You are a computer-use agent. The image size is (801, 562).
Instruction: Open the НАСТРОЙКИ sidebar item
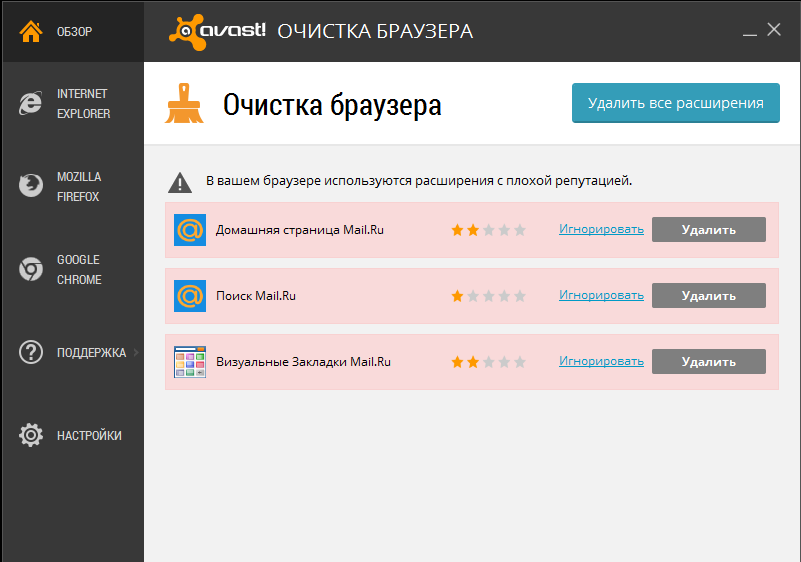click(89, 436)
